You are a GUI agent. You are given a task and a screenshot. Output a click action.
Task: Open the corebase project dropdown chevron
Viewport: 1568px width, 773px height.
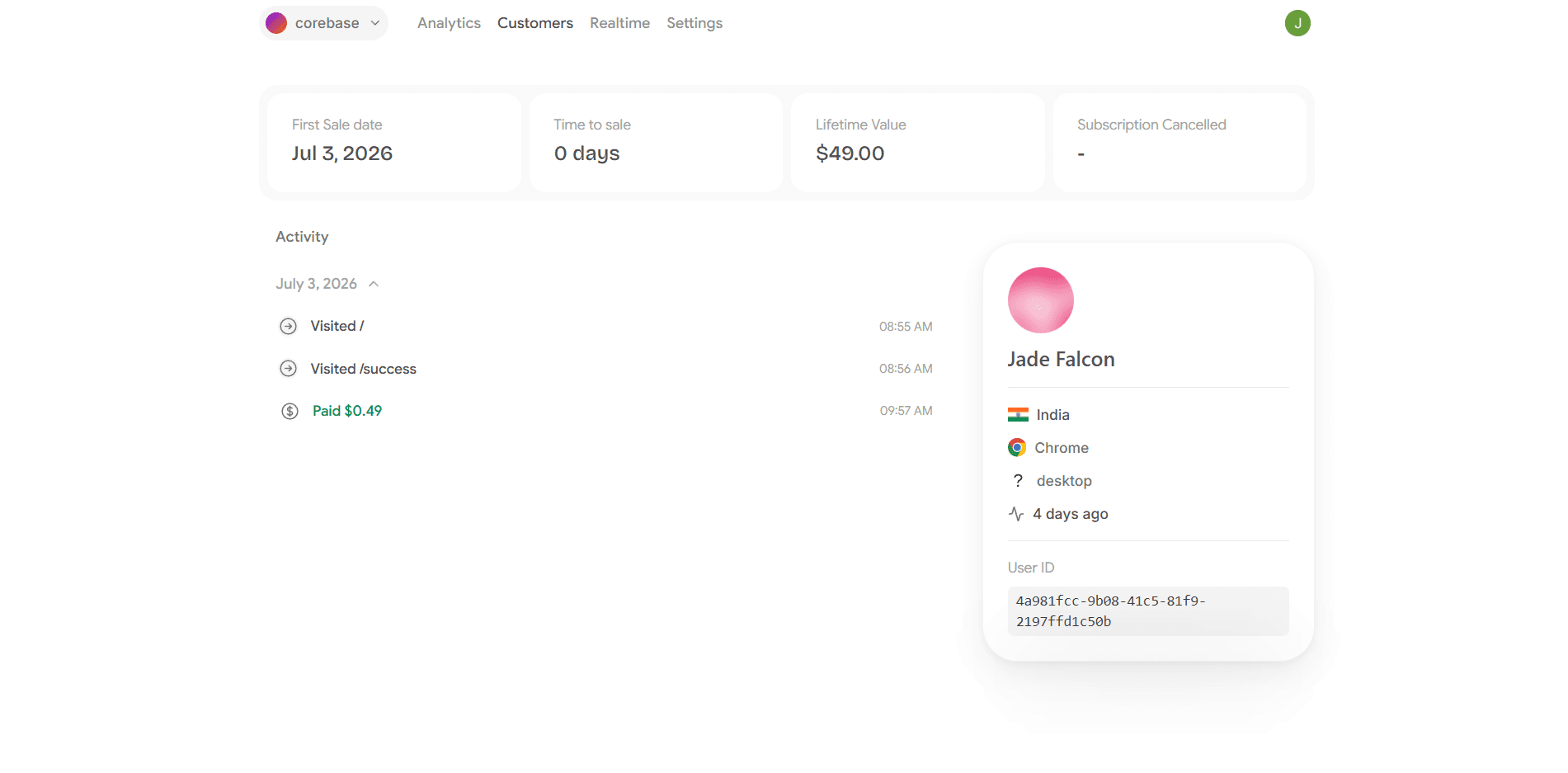(375, 23)
